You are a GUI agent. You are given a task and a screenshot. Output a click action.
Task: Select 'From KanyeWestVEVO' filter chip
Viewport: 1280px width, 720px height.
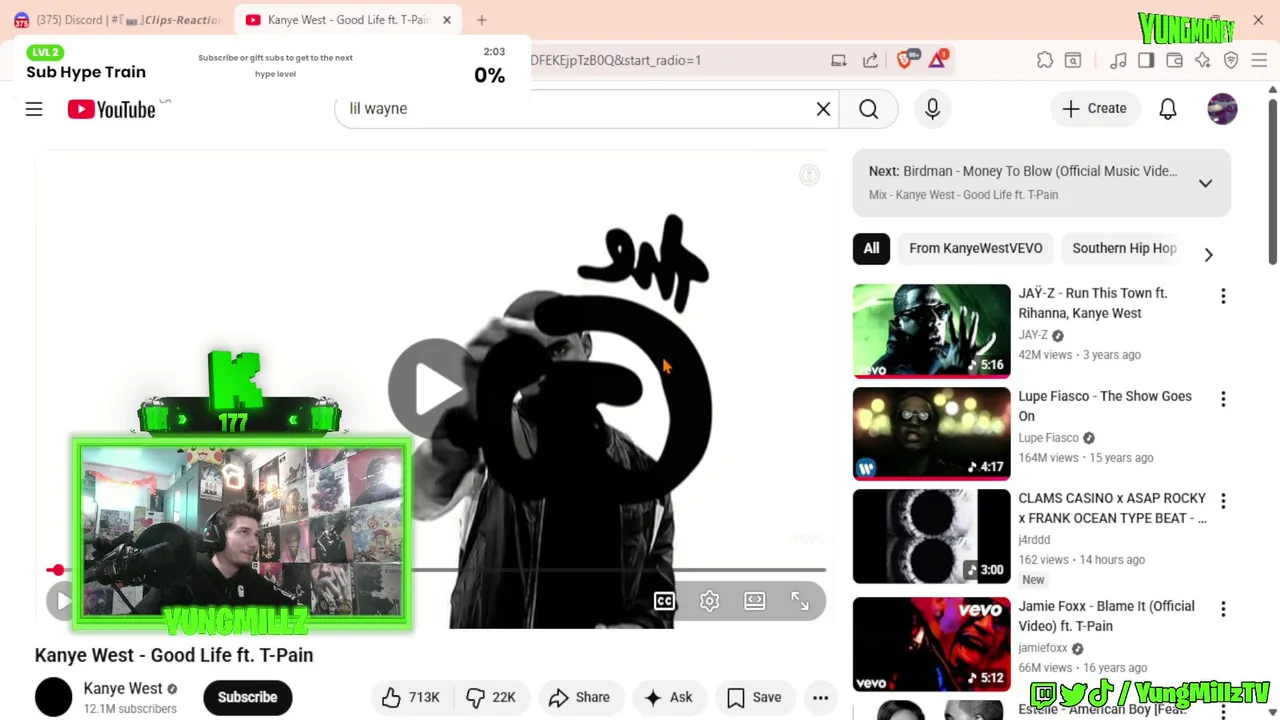975,248
